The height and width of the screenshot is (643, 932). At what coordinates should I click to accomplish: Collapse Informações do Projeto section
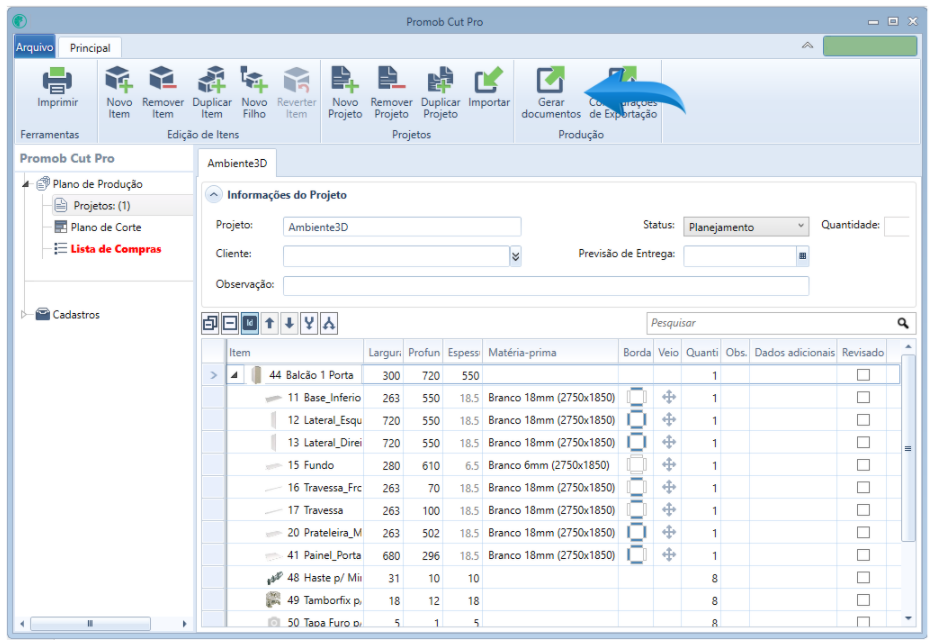[x=213, y=195]
